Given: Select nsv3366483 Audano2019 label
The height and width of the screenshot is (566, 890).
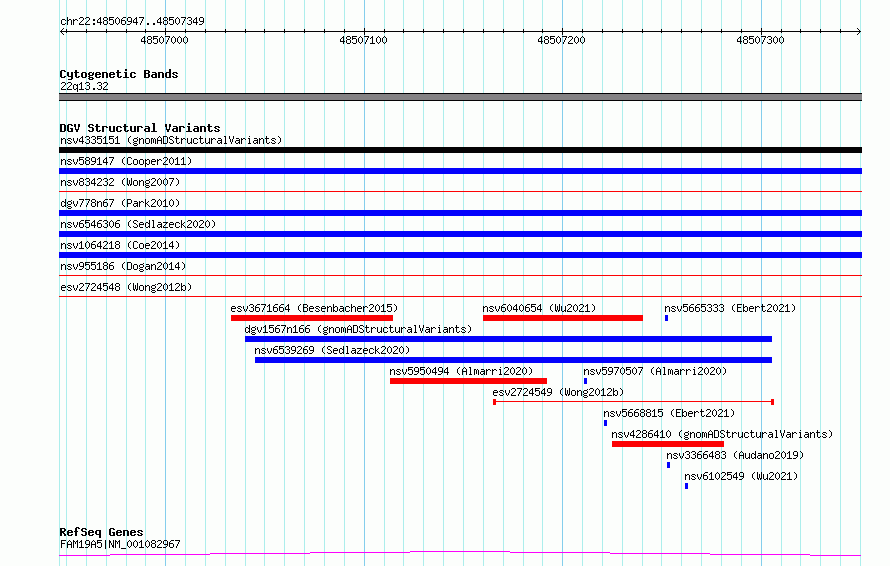Looking at the screenshot, I should (x=735, y=455).
